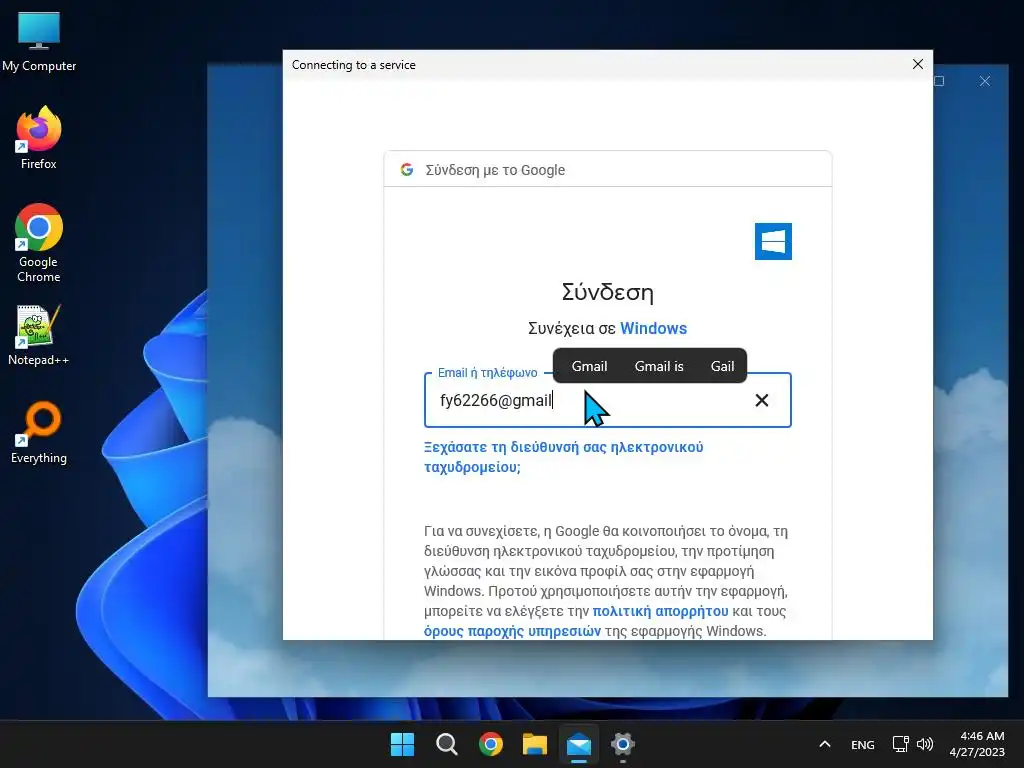Follow the blue Windows app link
Screen dimensions: 1024x768
(x=653, y=328)
